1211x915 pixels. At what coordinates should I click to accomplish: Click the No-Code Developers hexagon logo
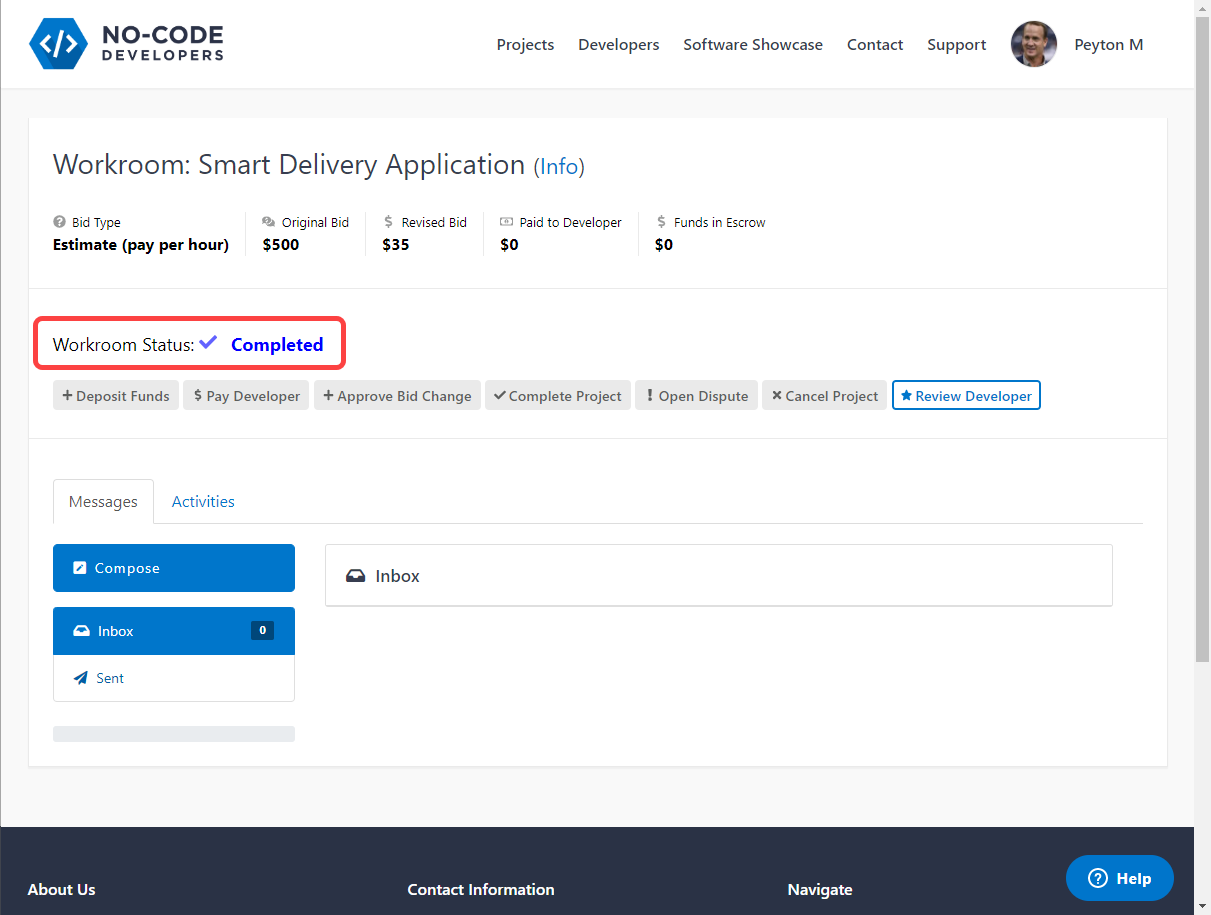pyautogui.click(x=60, y=44)
